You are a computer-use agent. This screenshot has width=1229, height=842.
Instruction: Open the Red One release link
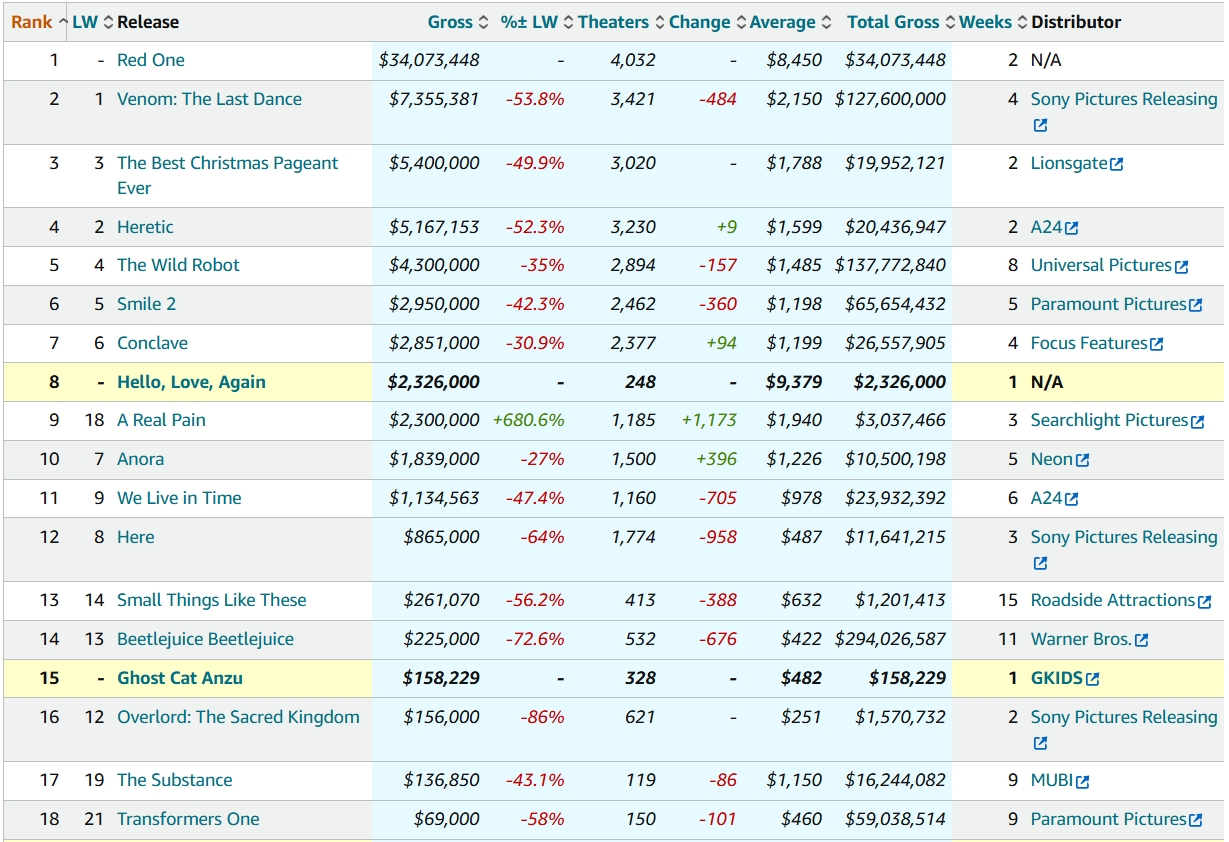click(151, 60)
